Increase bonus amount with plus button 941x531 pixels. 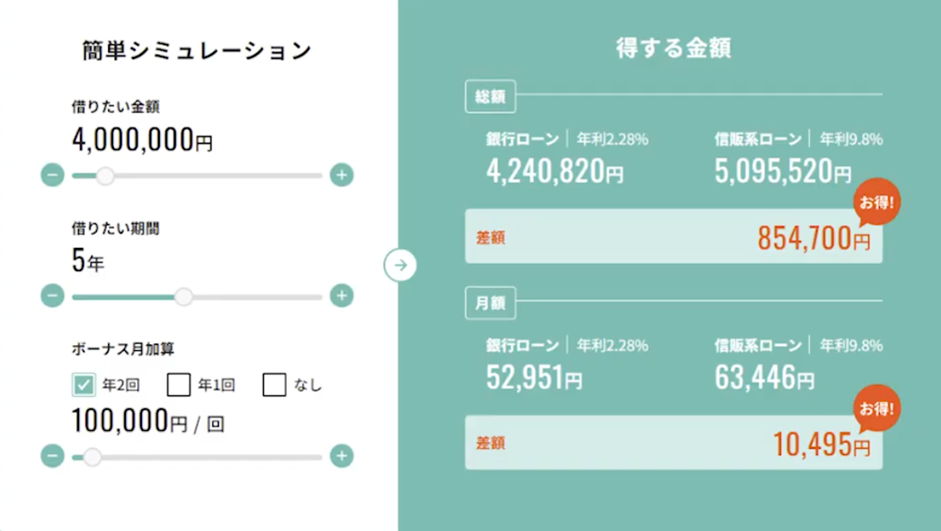342,457
